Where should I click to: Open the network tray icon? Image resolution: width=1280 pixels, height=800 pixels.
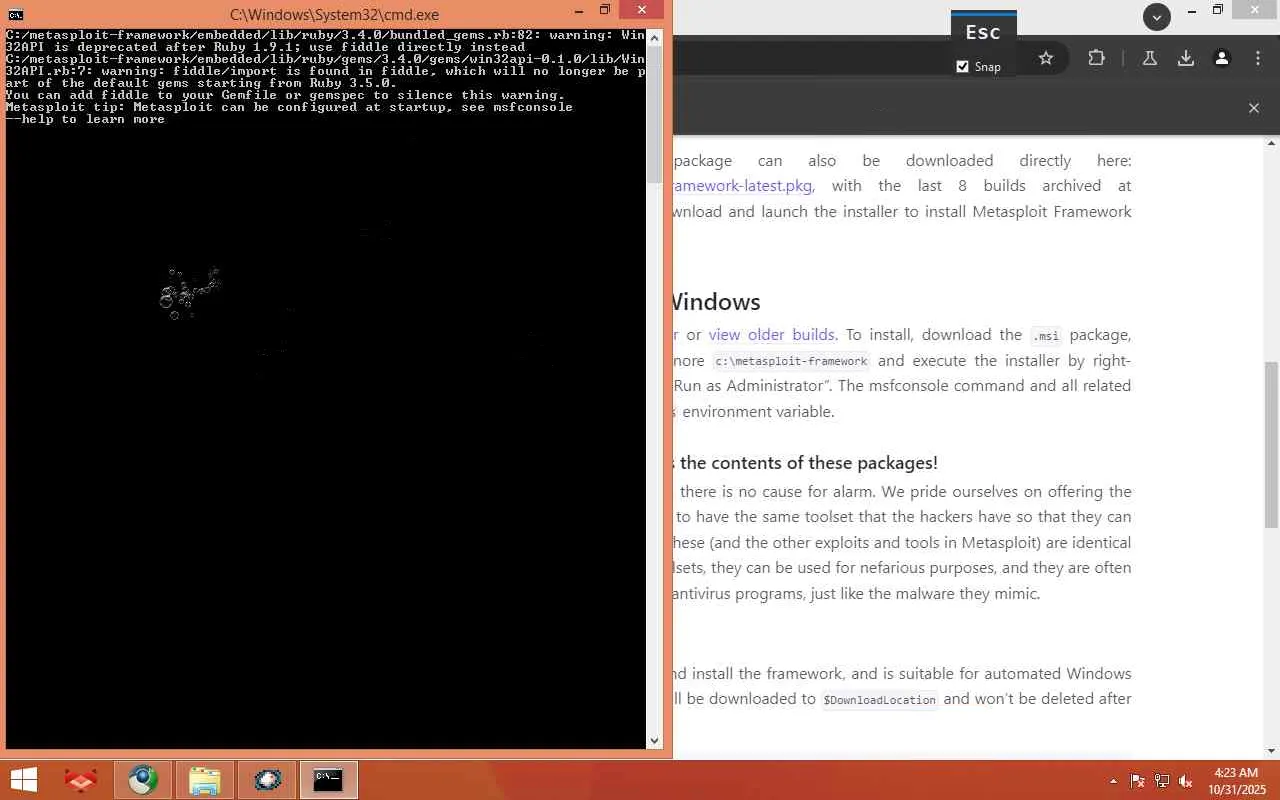[x=1162, y=781]
